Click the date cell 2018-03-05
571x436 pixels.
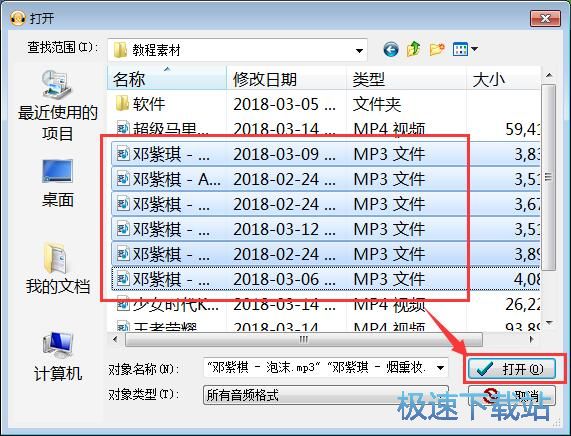[284, 105]
